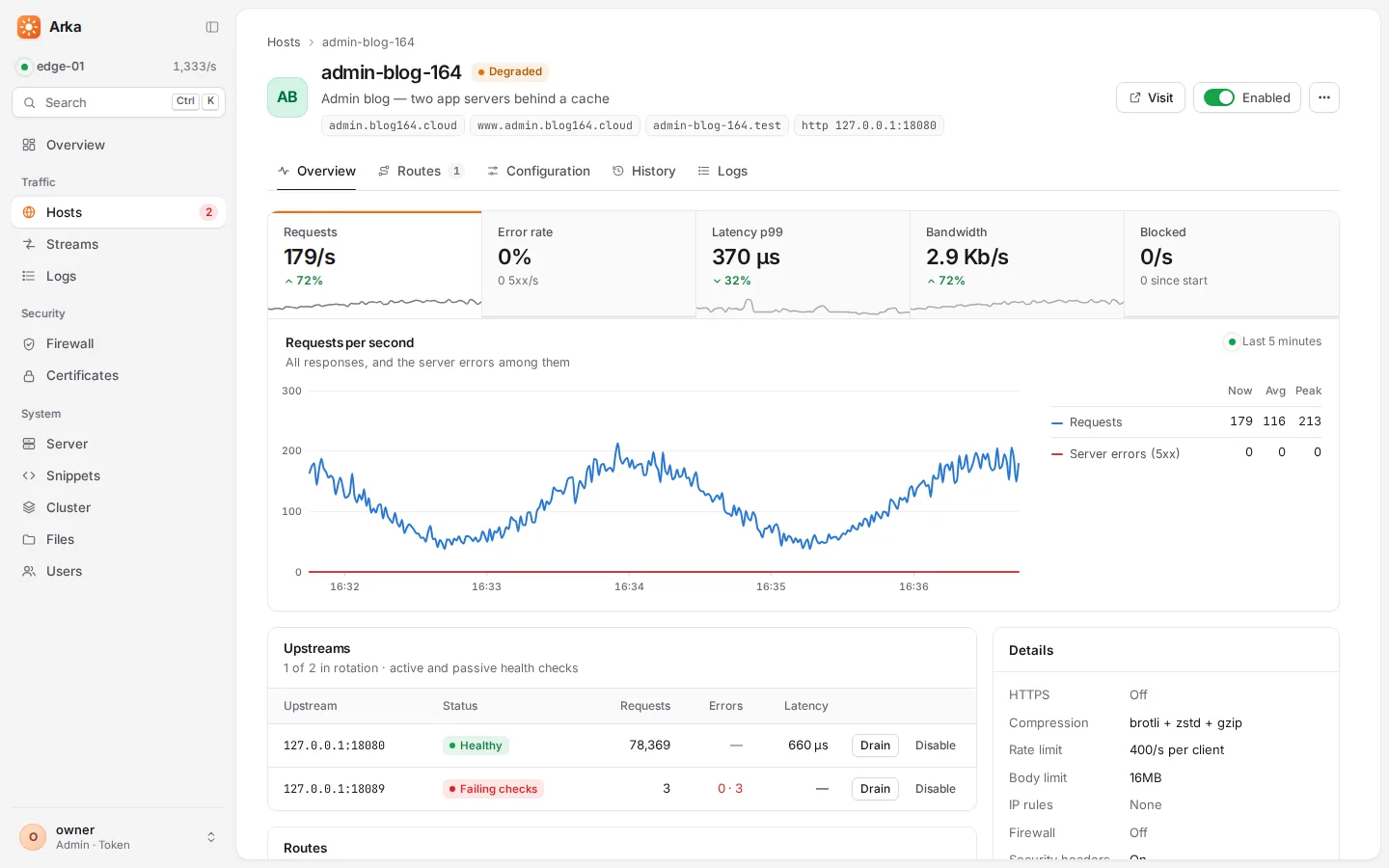Click the Streams icon in sidebar
This screenshot has width=1389, height=868.
(29, 244)
